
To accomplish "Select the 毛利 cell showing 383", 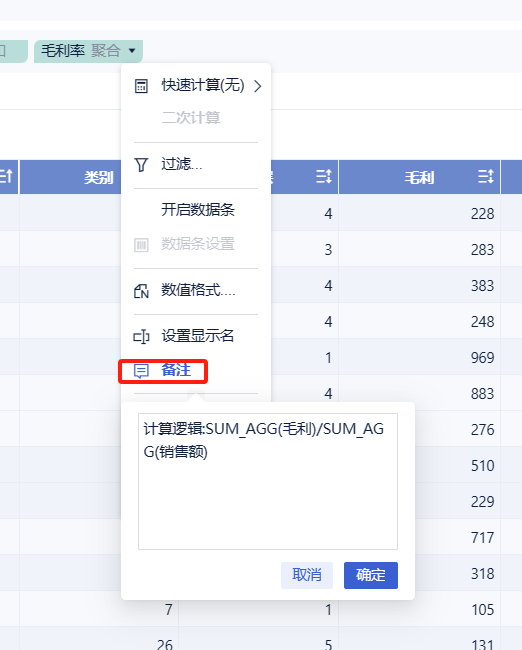I will [x=419, y=286].
